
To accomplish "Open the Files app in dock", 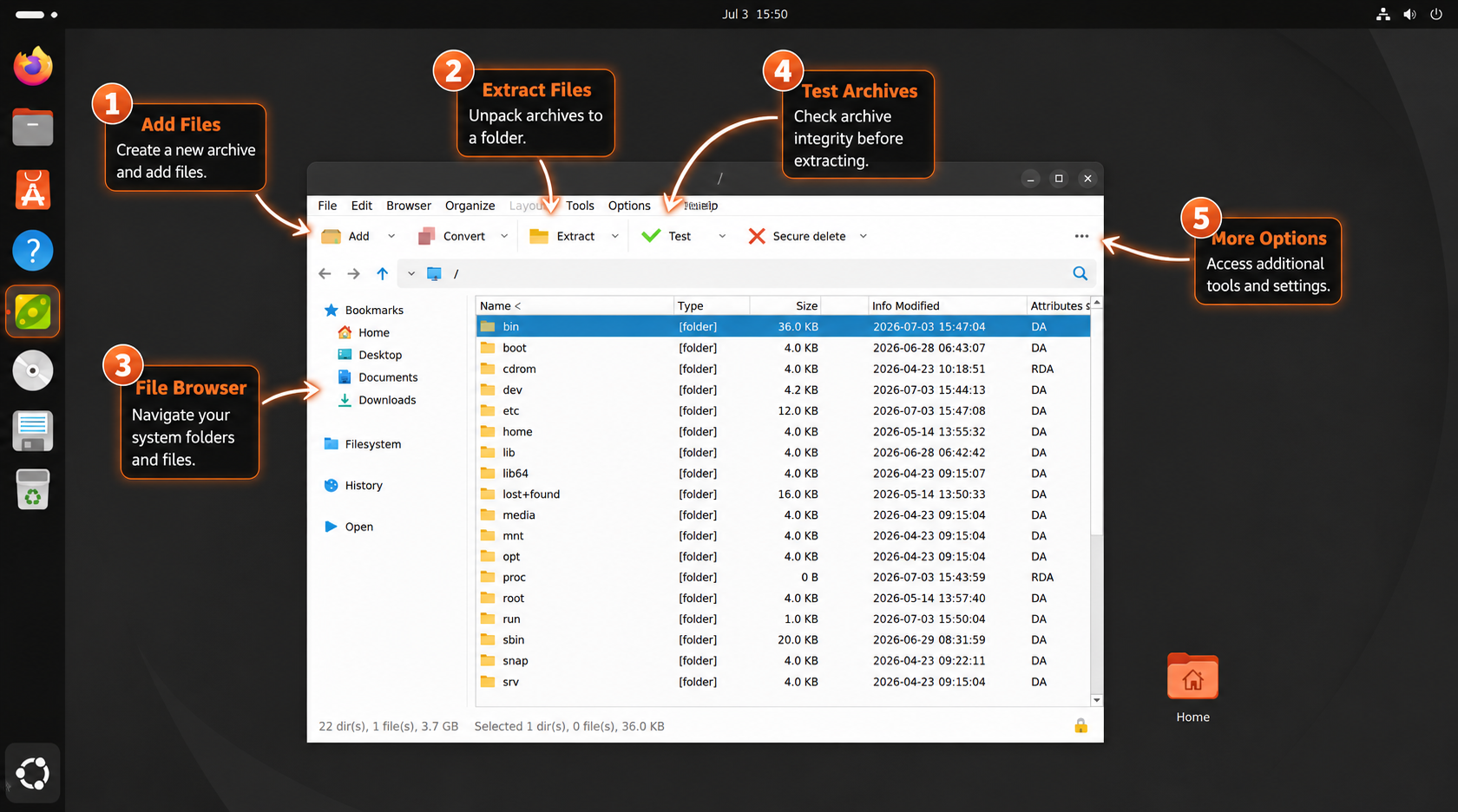I will 33,128.
